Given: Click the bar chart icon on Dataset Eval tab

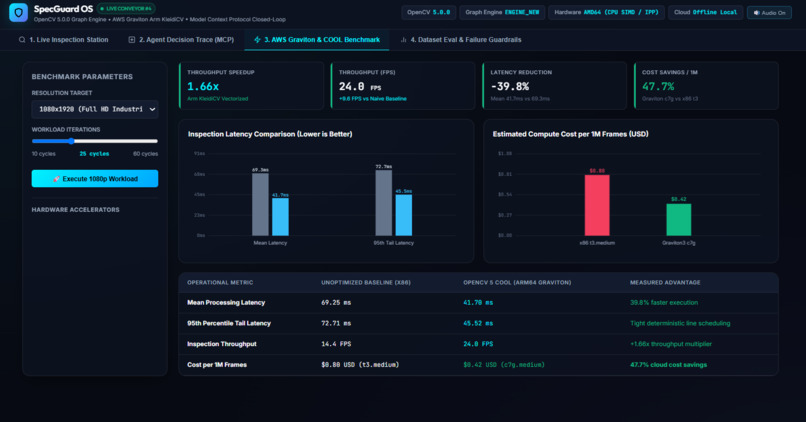Looking at the screenshot, I should [x=404, y=40].
